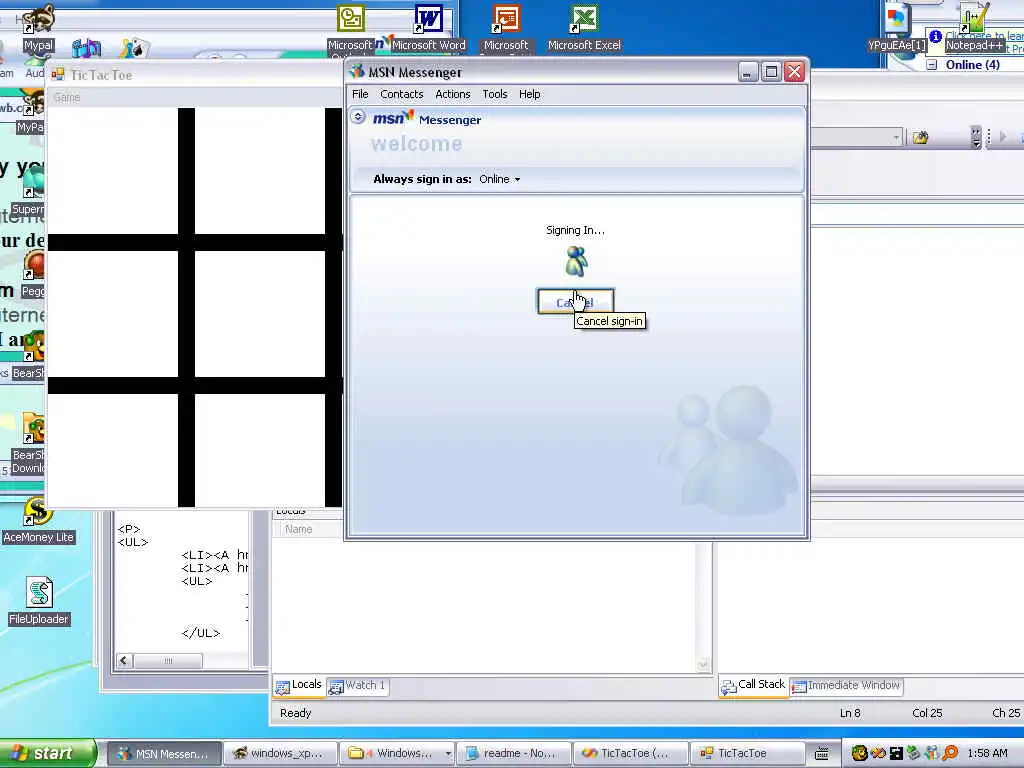Click the MSN Messenger buddy tray icon

click(x=931, y=753)
